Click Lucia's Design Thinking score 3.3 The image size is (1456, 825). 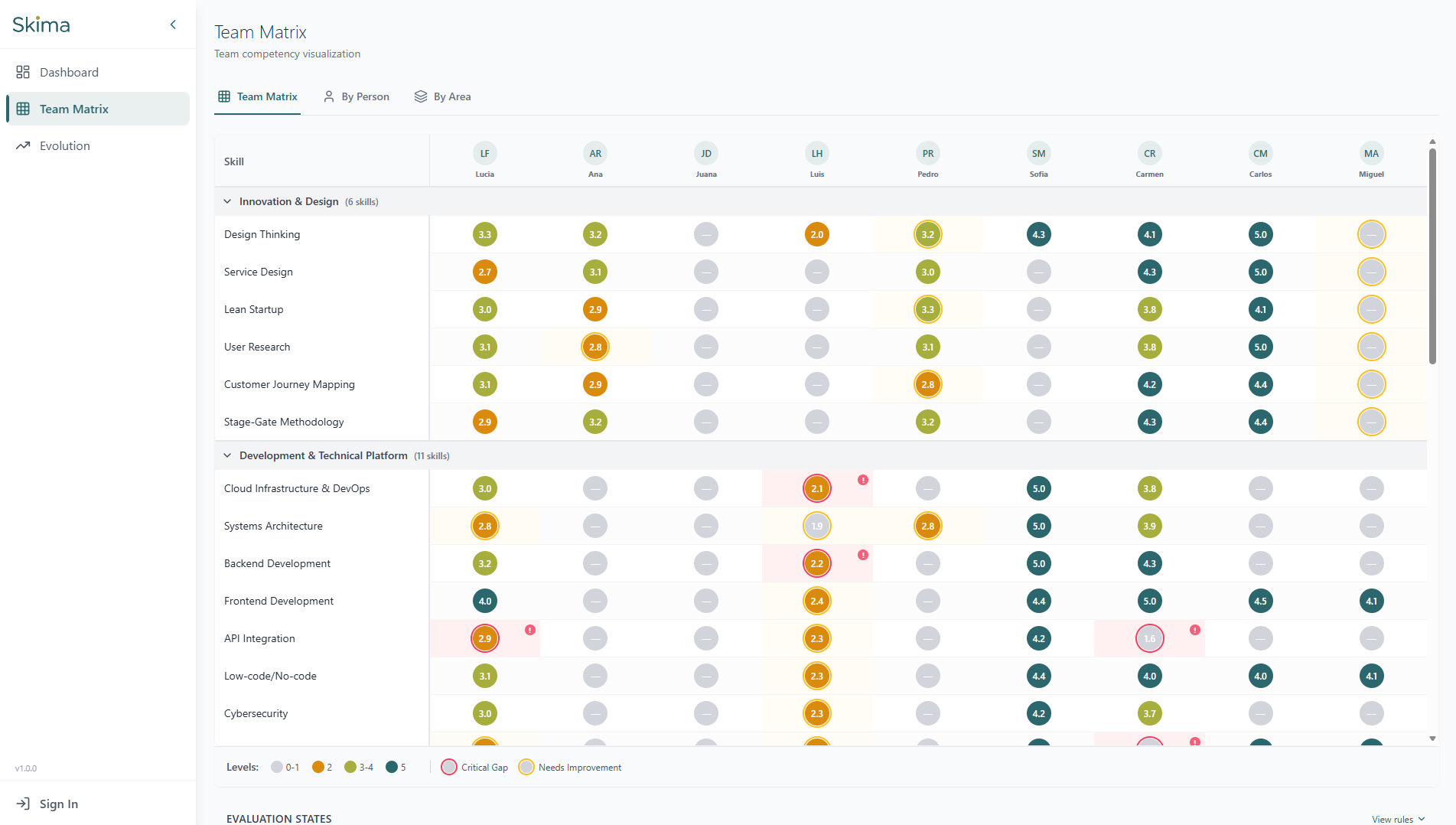[x=485, y=234]
